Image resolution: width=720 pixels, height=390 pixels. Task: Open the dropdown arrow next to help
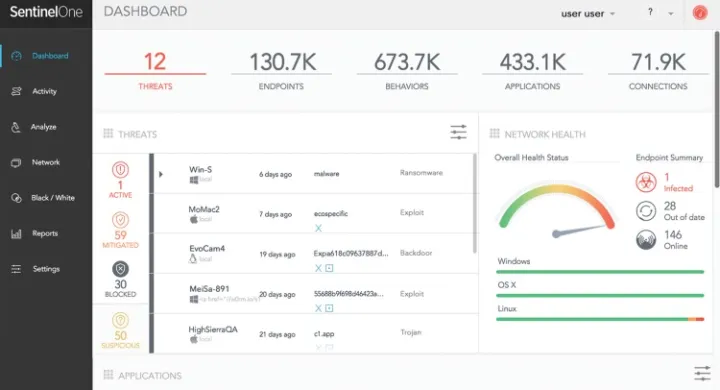(x=671, y=14)
